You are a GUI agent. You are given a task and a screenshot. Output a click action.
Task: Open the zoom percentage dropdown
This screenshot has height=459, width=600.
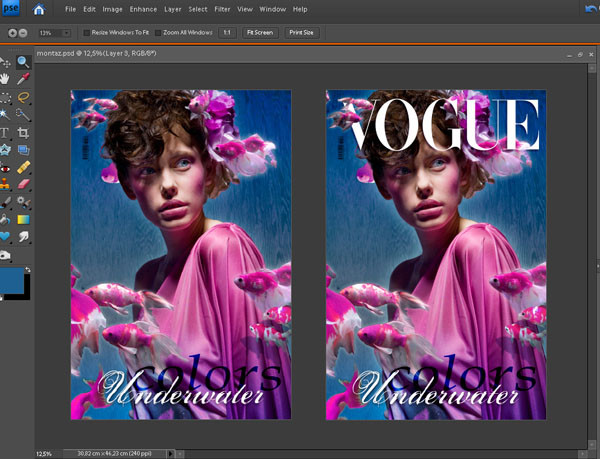67,33
